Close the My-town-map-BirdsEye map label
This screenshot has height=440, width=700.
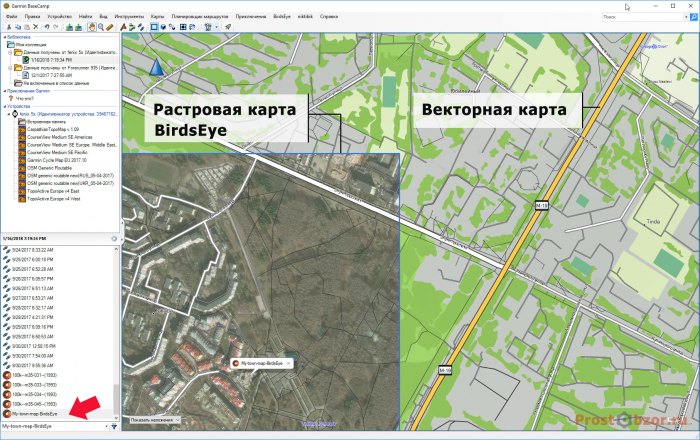[288, 364]
